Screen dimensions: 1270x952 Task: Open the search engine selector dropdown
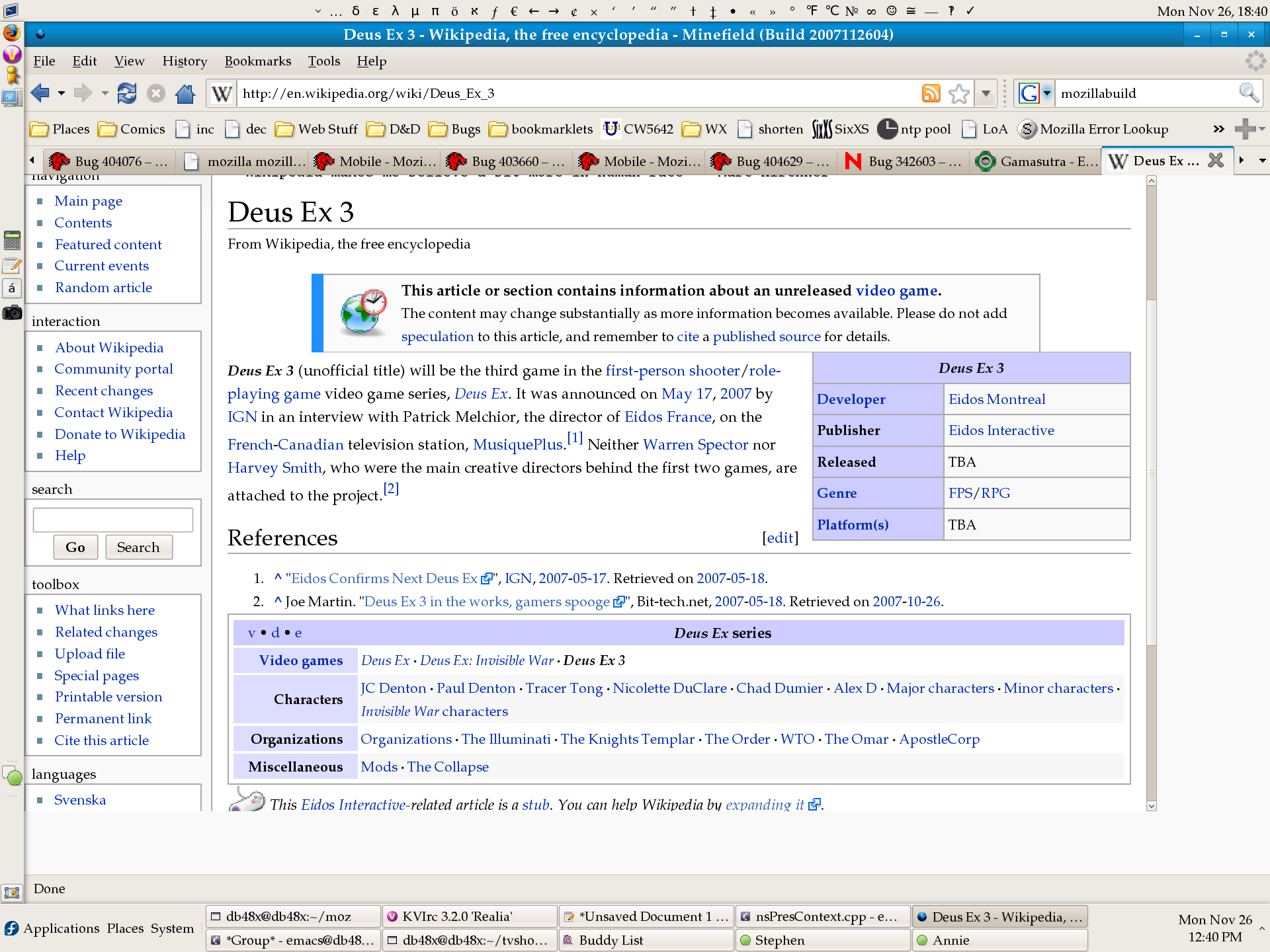coord(1047,93)
